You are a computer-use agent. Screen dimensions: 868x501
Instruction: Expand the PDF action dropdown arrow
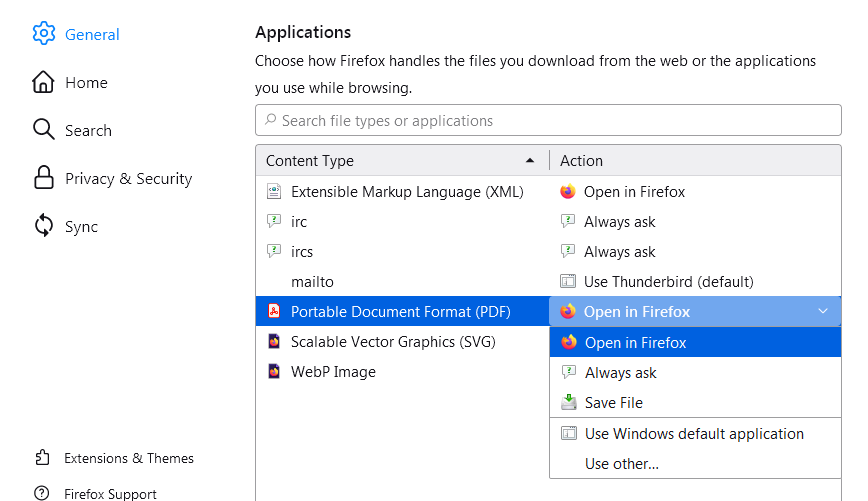coord(823,312)
